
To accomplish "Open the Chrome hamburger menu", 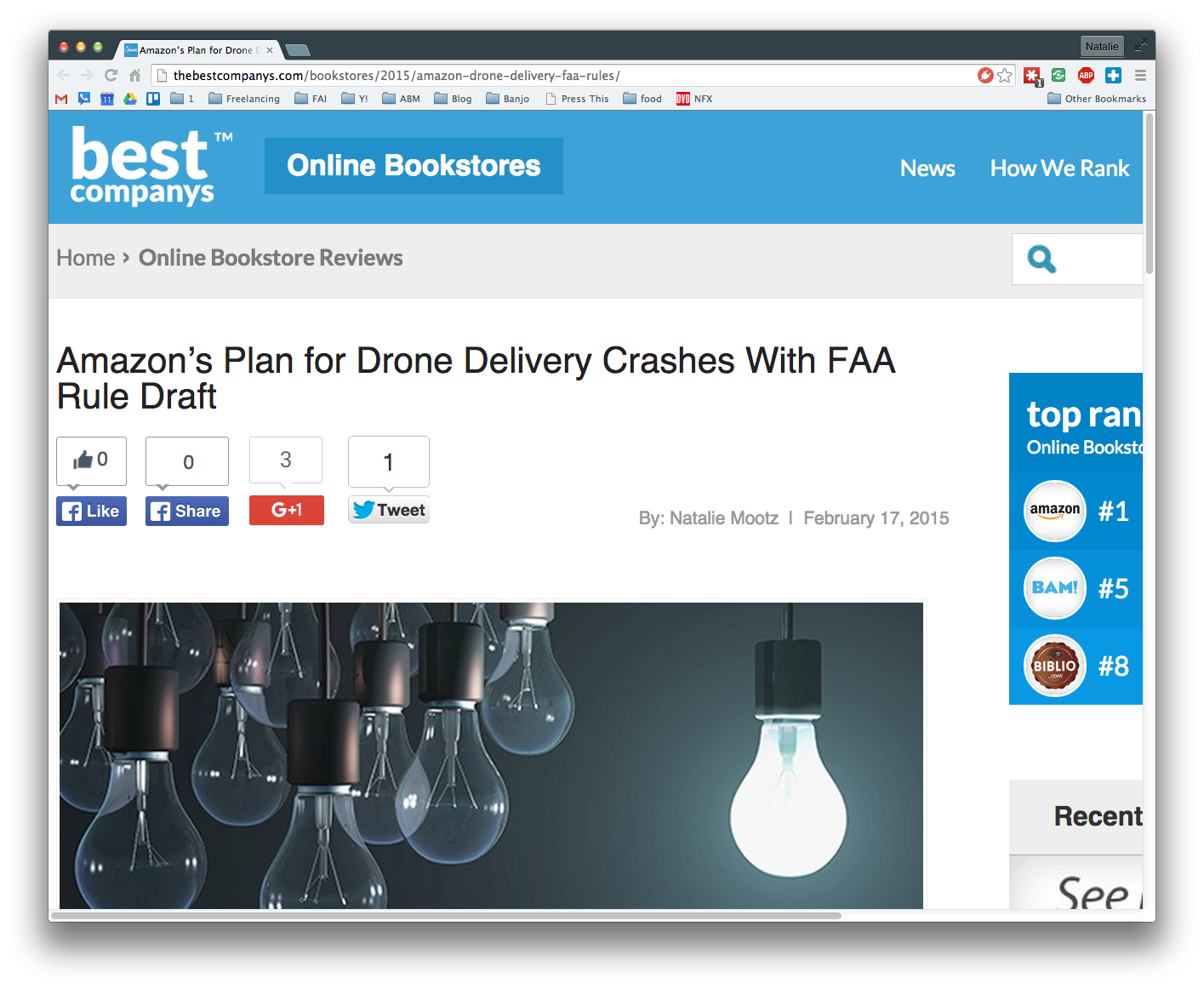I will point(1140,76).
